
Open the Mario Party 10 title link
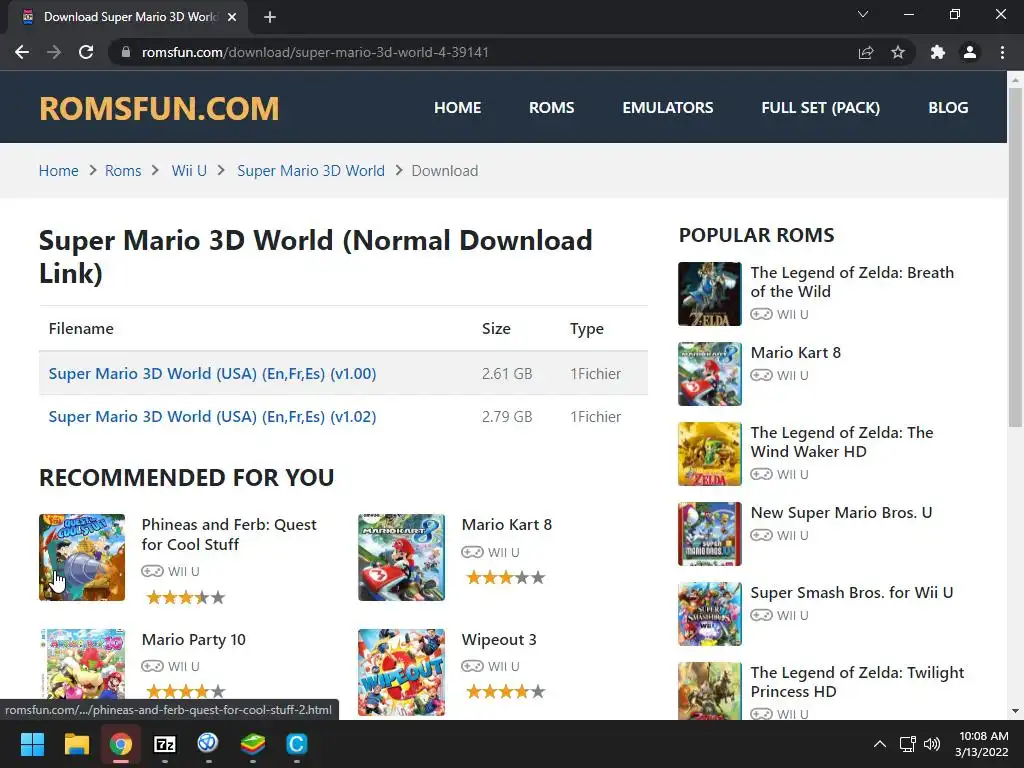193,639
